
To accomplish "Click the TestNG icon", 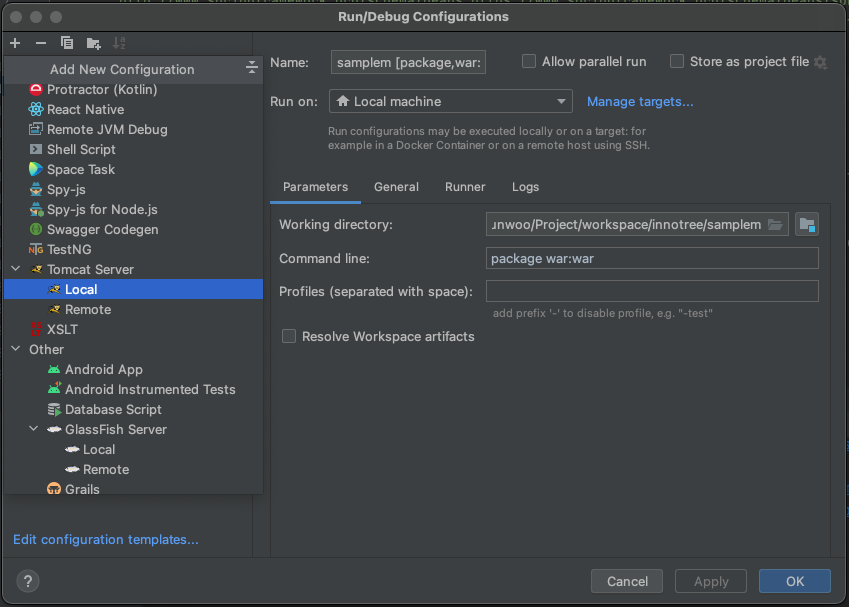I will [36, 250].
